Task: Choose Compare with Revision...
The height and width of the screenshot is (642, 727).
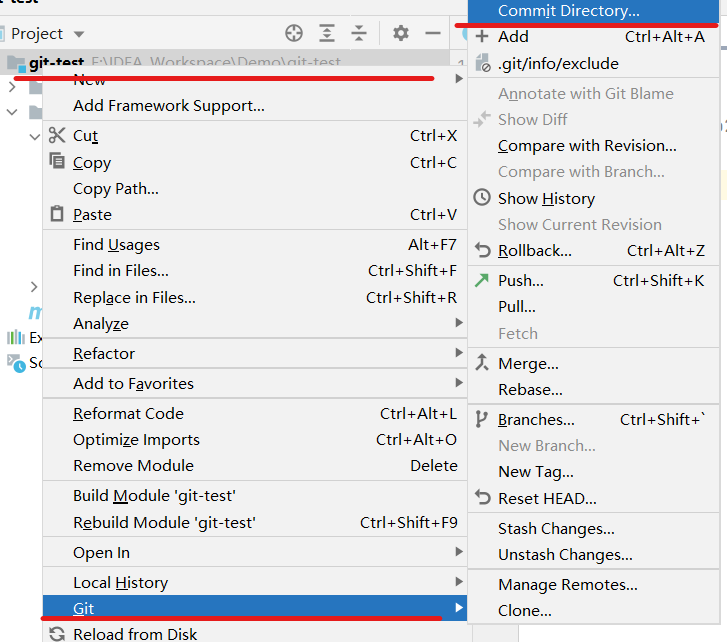Action: tap(593, 146)
